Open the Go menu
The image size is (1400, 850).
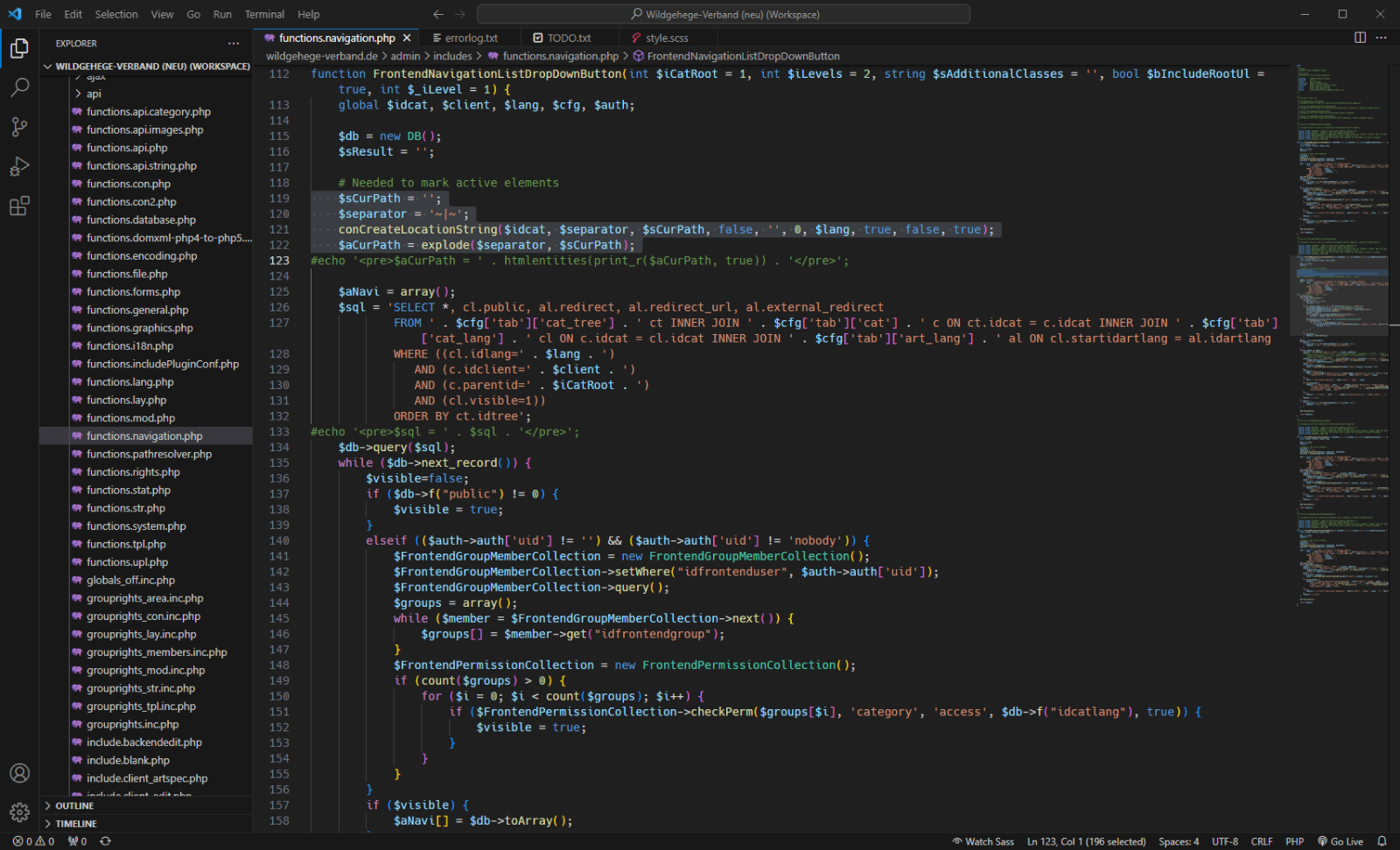point(193,14)
